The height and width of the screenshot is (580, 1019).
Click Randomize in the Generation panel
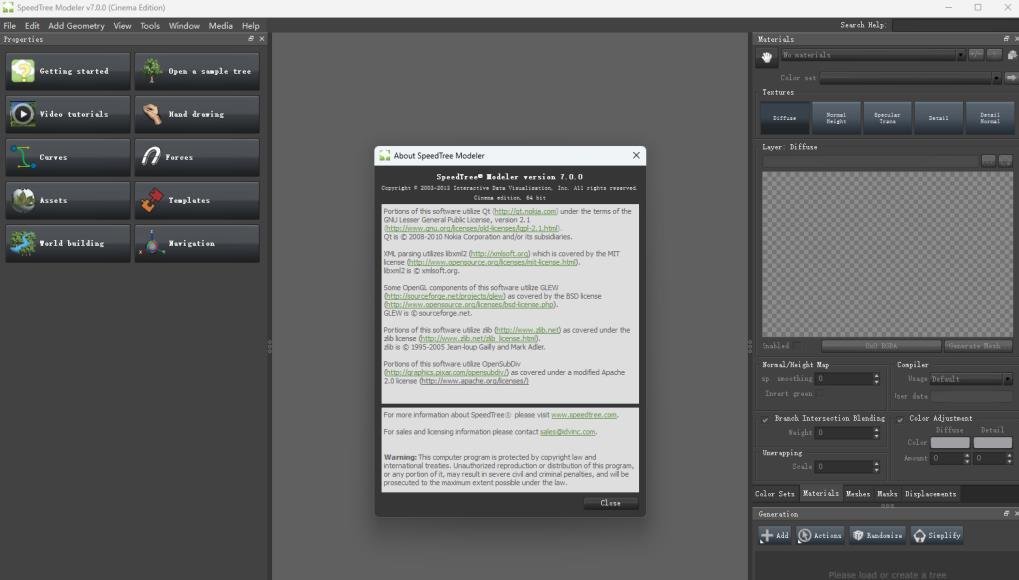point(877,535)
